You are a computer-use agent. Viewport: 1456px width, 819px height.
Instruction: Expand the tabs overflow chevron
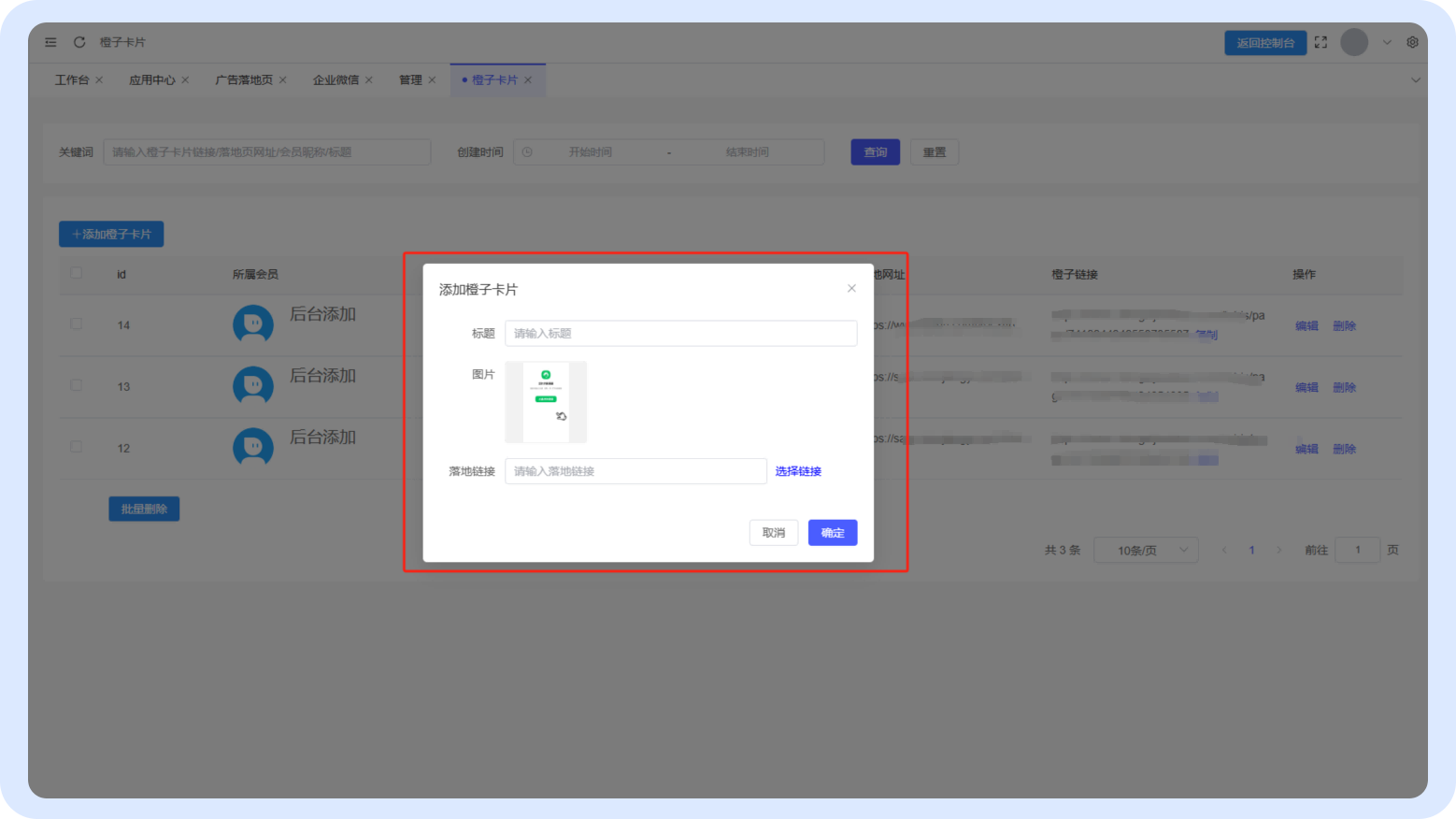(1415, 80)
